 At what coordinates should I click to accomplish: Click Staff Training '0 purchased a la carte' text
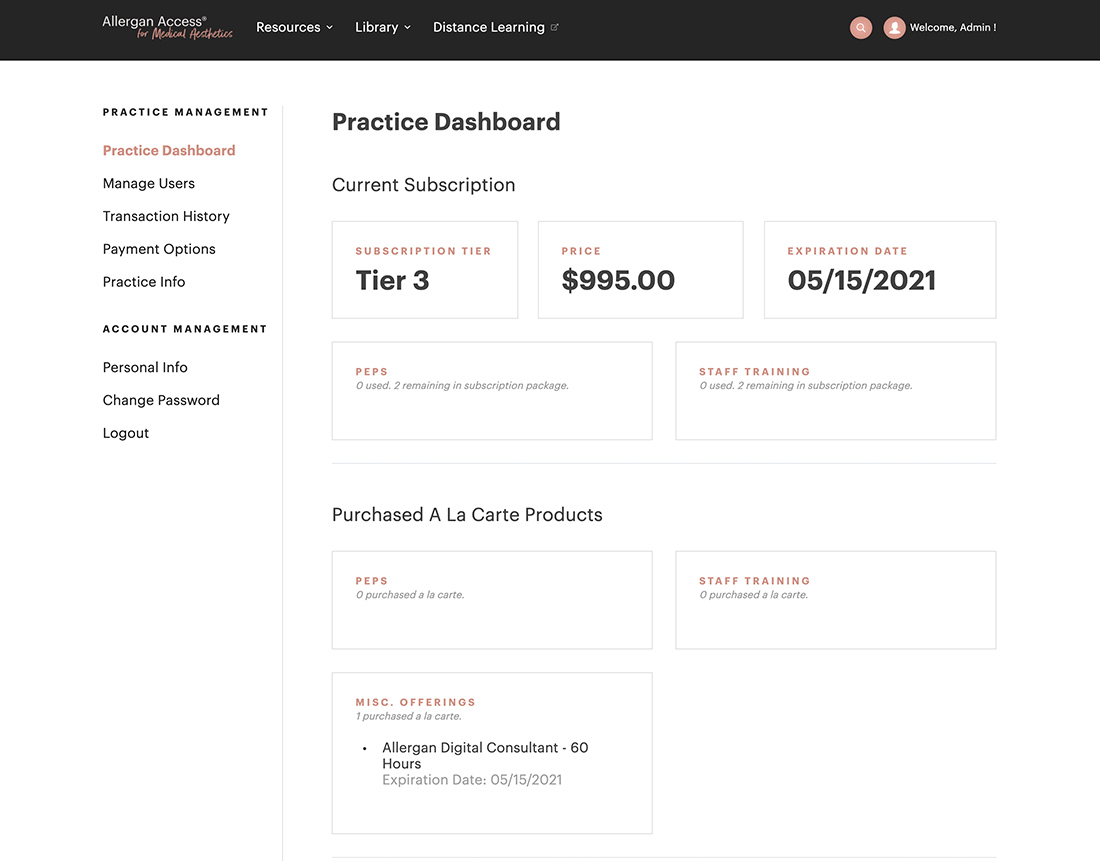[753, 594]
